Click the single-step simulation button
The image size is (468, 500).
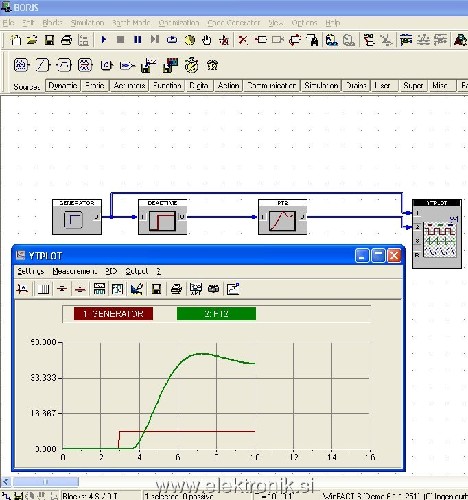[x=154, y=40]
